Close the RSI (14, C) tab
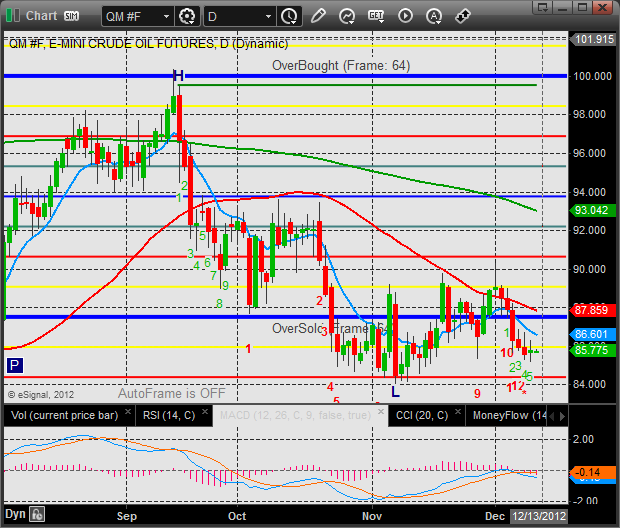Screen dimensions: 620x528 coord(205,411)
